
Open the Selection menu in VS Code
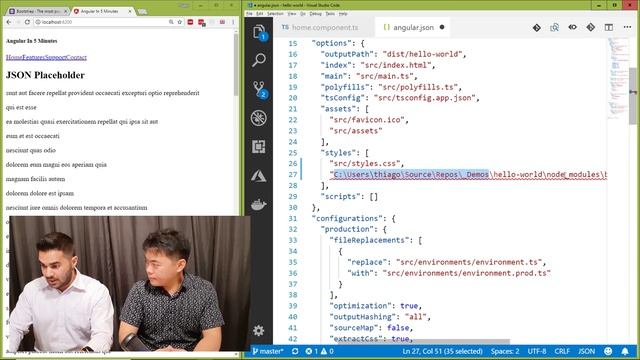pyautogui.click(x=275, y=14)
